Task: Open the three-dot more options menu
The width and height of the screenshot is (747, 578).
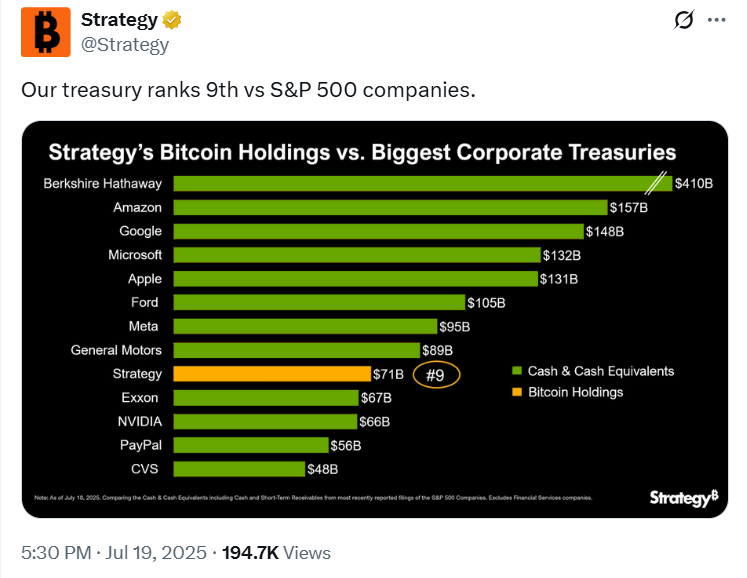Action: [717, 20]
